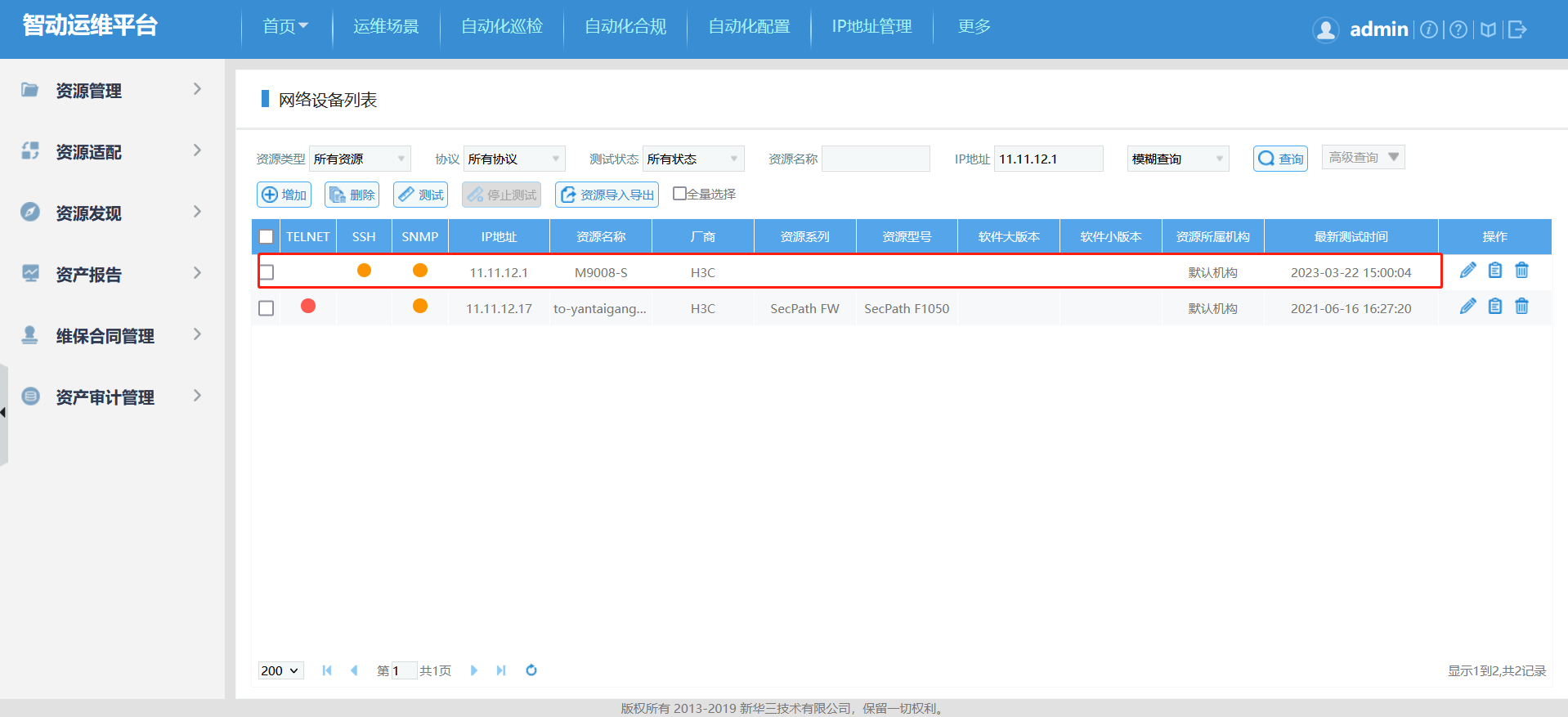Go to first page of the table
Image resolution: width=1568 pixels, height=717 pixels.
[x=327, y=670]
